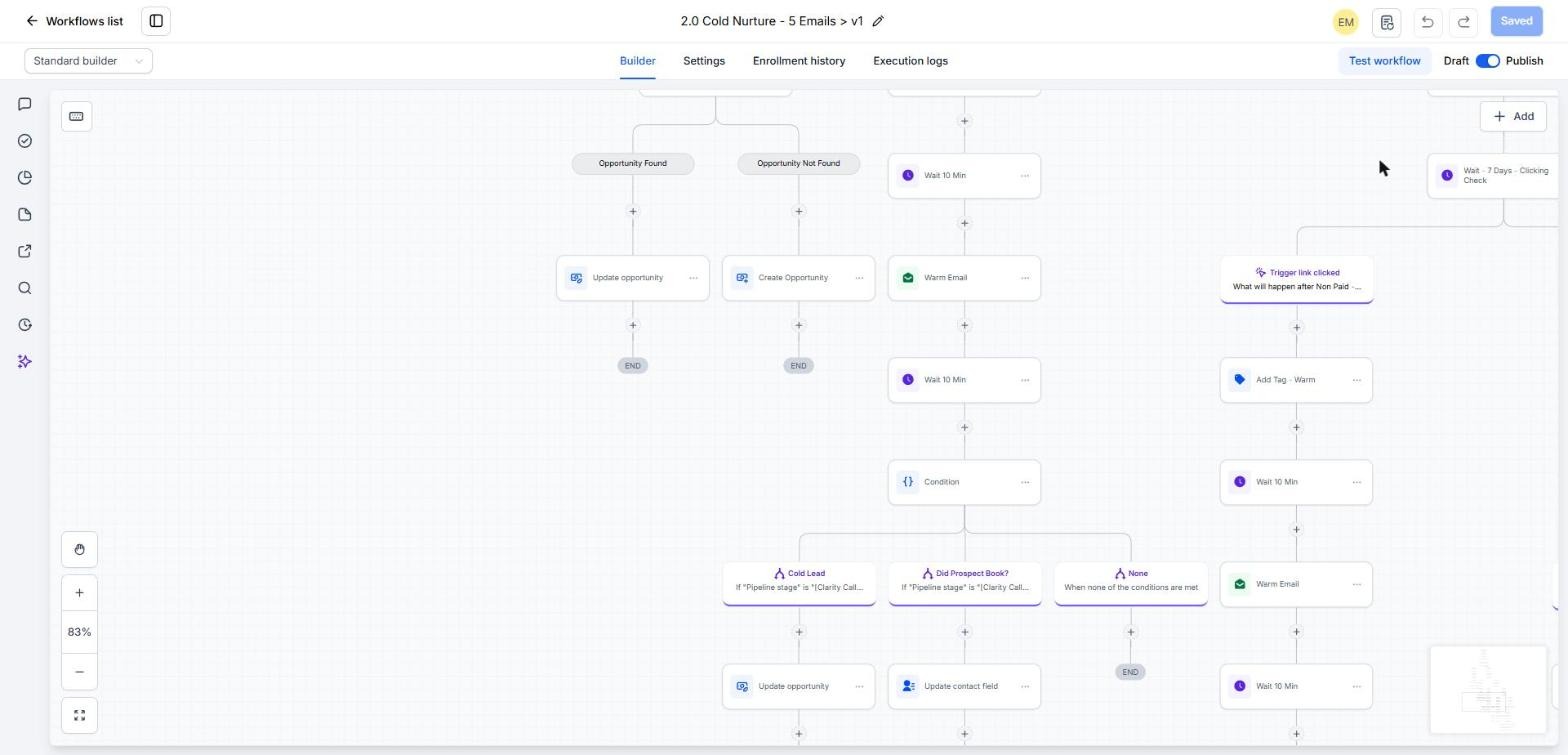Select the Opportunity Not Found branch
Viewport: 1568px width, 755px height.
click(x=799, y=163)
